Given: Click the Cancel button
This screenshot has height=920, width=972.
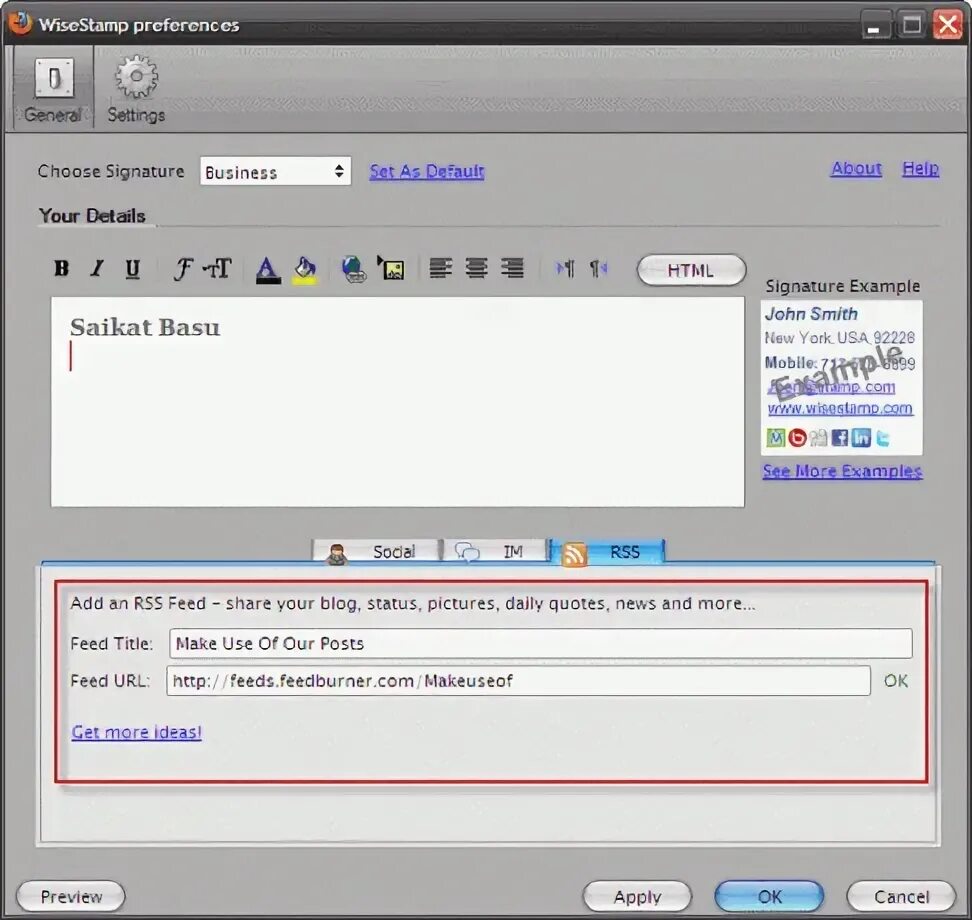Looking at the screenshot, I should pyautogui.click(x=901, y=896).
